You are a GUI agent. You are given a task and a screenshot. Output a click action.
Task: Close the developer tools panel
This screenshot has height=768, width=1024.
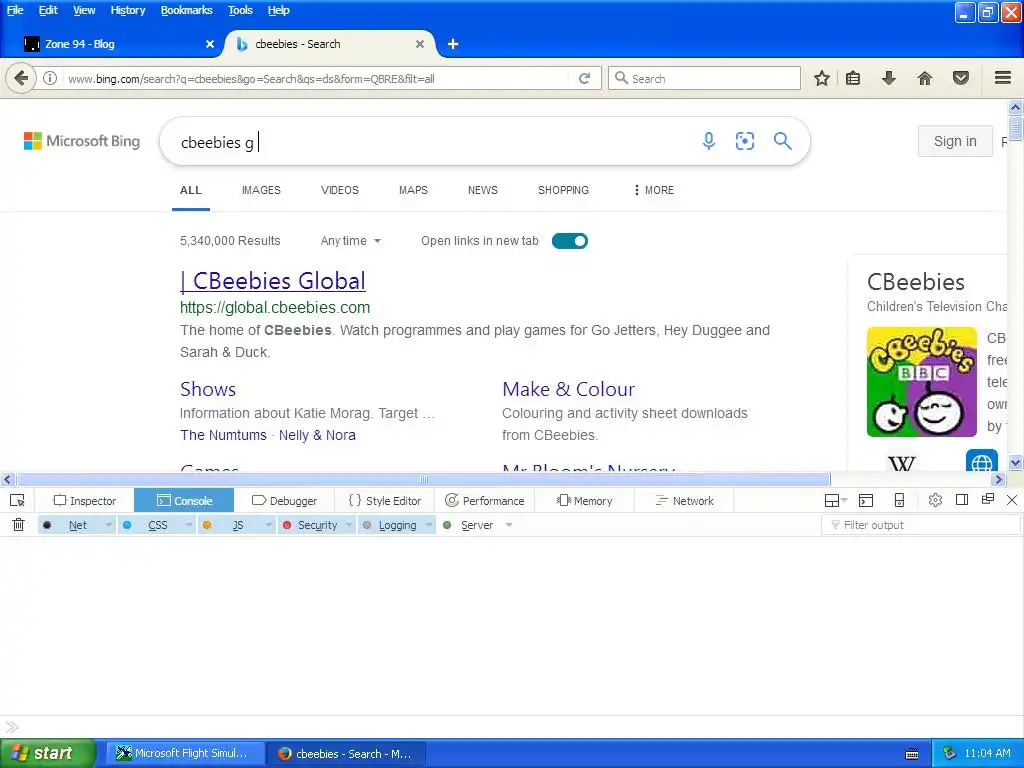click(x=1012, y=500)
